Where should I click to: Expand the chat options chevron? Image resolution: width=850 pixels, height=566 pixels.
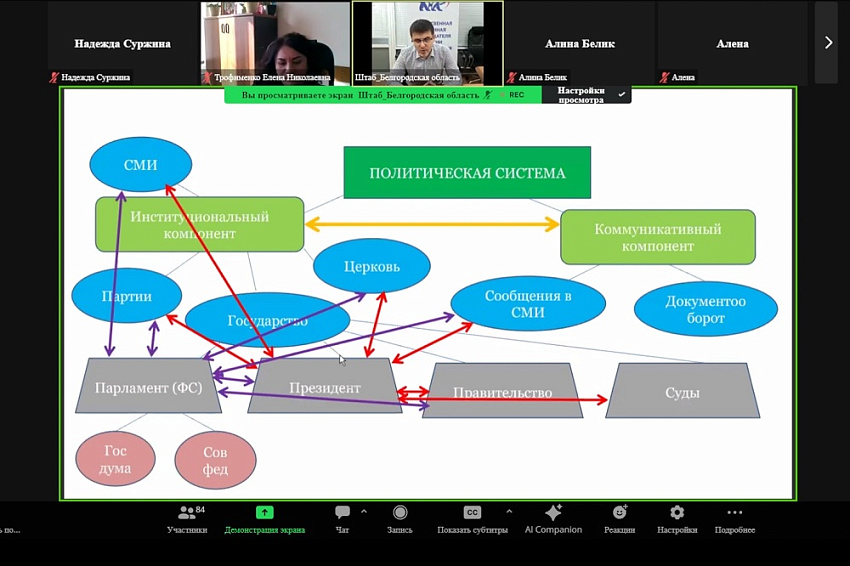[x=364, y=511]
